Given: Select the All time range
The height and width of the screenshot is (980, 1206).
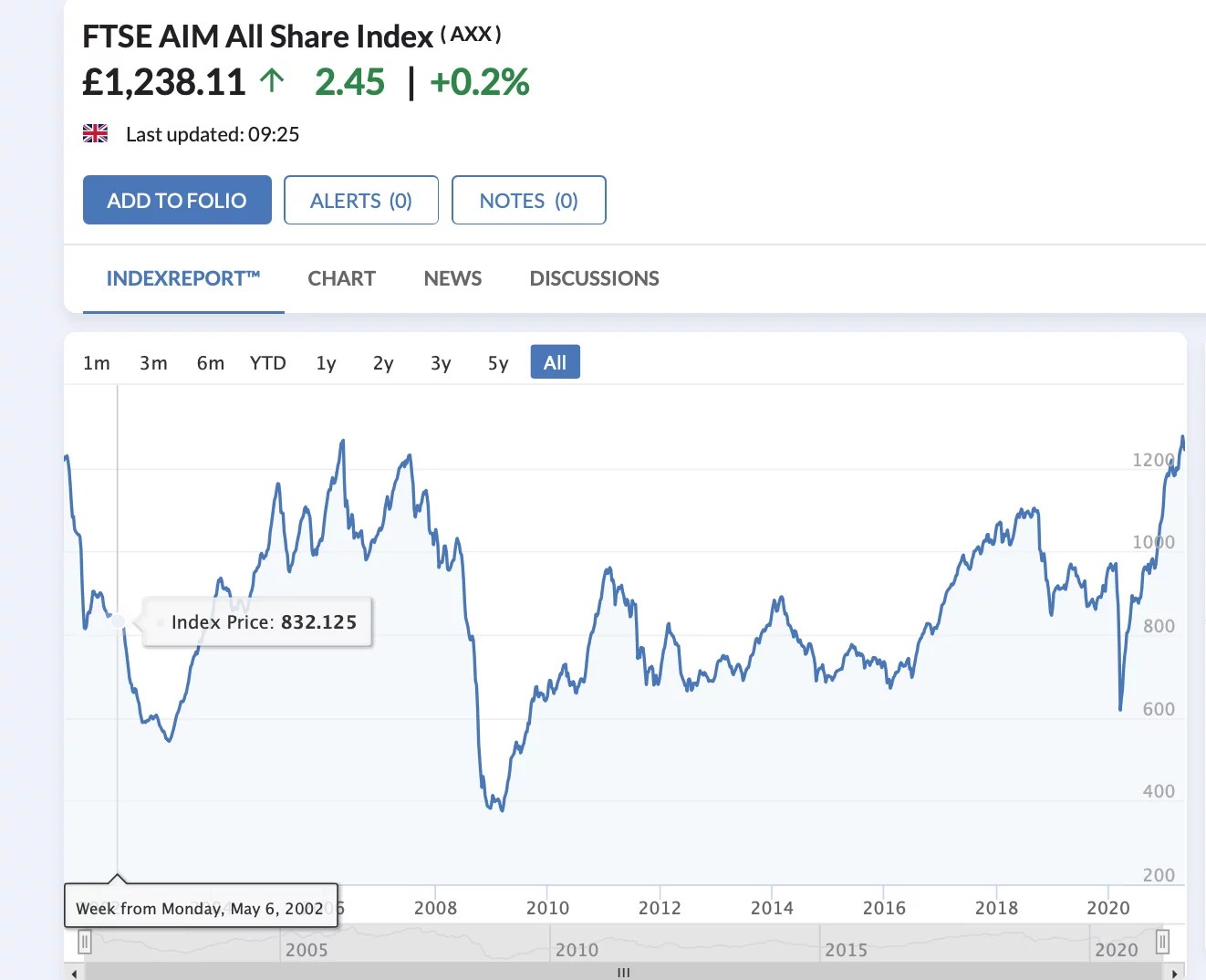Looking at the screenshot, I should [555, 362].
